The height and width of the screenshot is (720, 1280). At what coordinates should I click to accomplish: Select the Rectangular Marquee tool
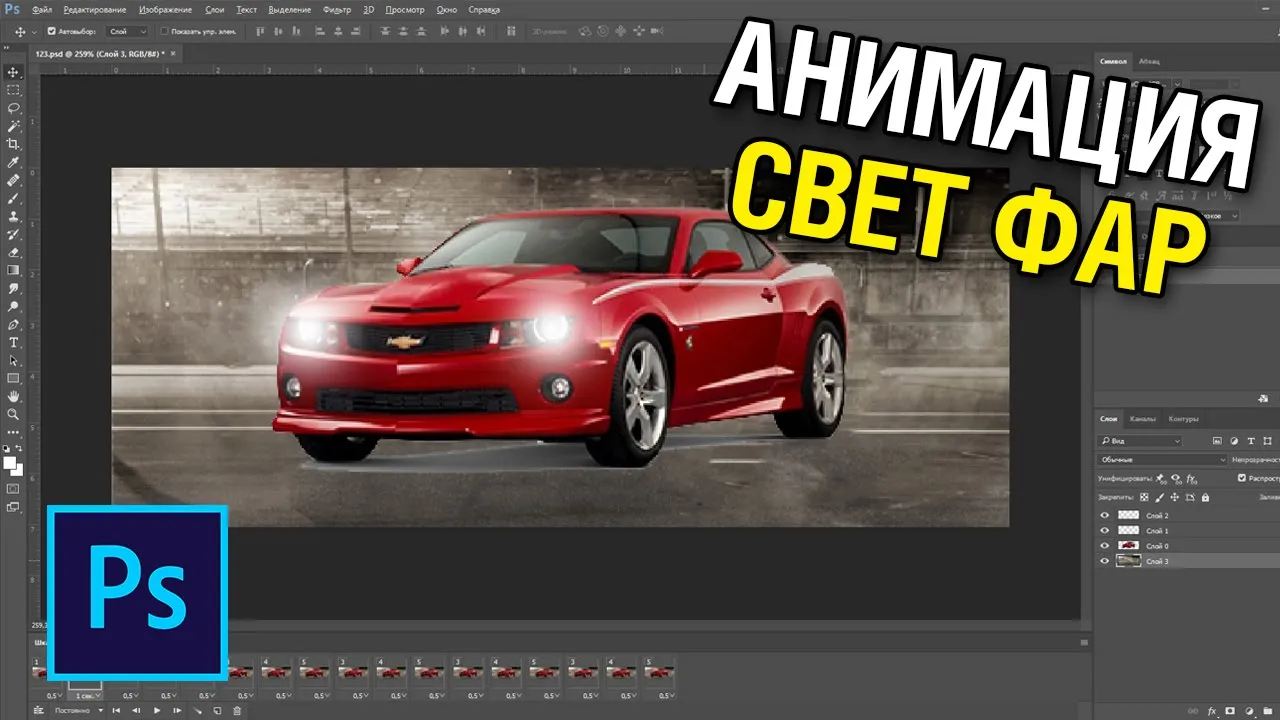tap(14, 89)
